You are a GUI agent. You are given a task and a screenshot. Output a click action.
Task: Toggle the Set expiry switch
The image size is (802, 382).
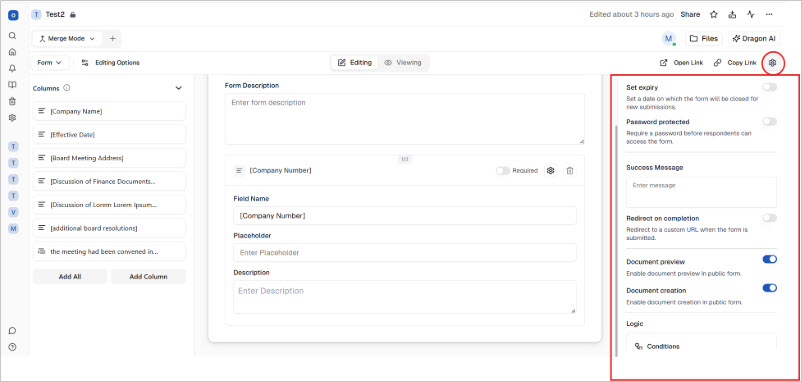pyautogui.click(x=769, y=87)
